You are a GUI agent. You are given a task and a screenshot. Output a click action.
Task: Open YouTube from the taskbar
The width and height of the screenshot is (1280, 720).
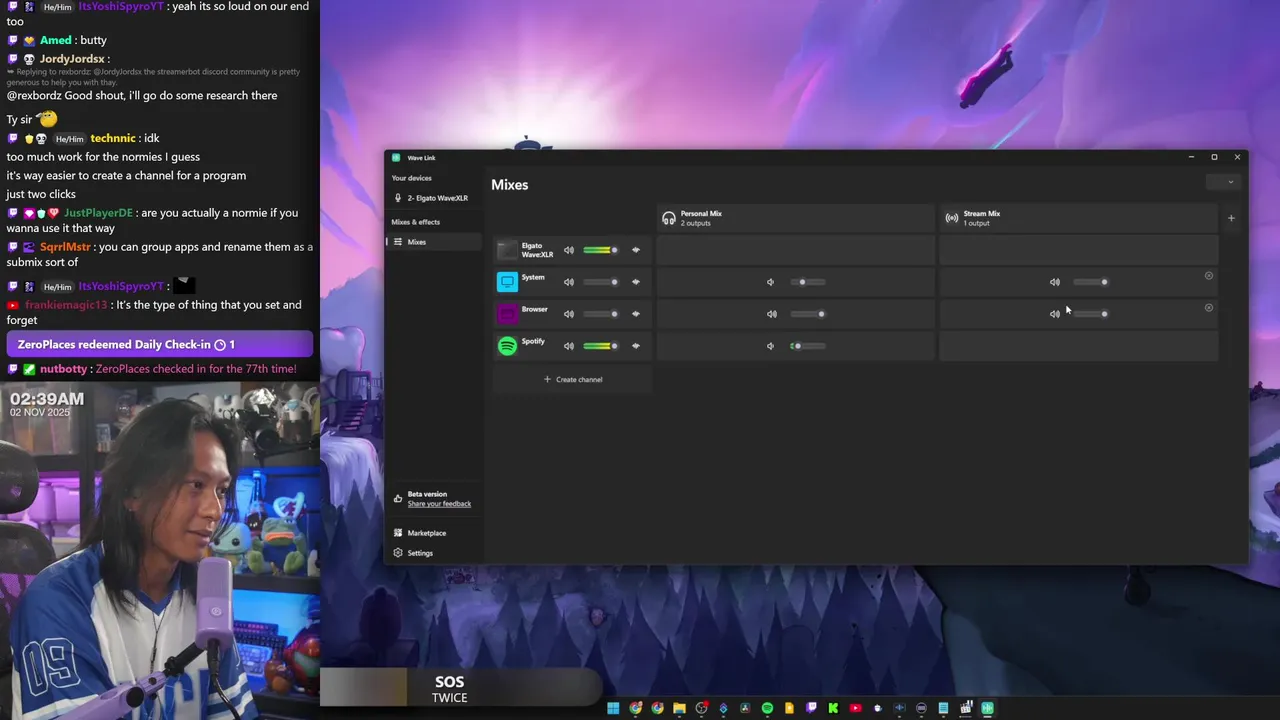855,708
